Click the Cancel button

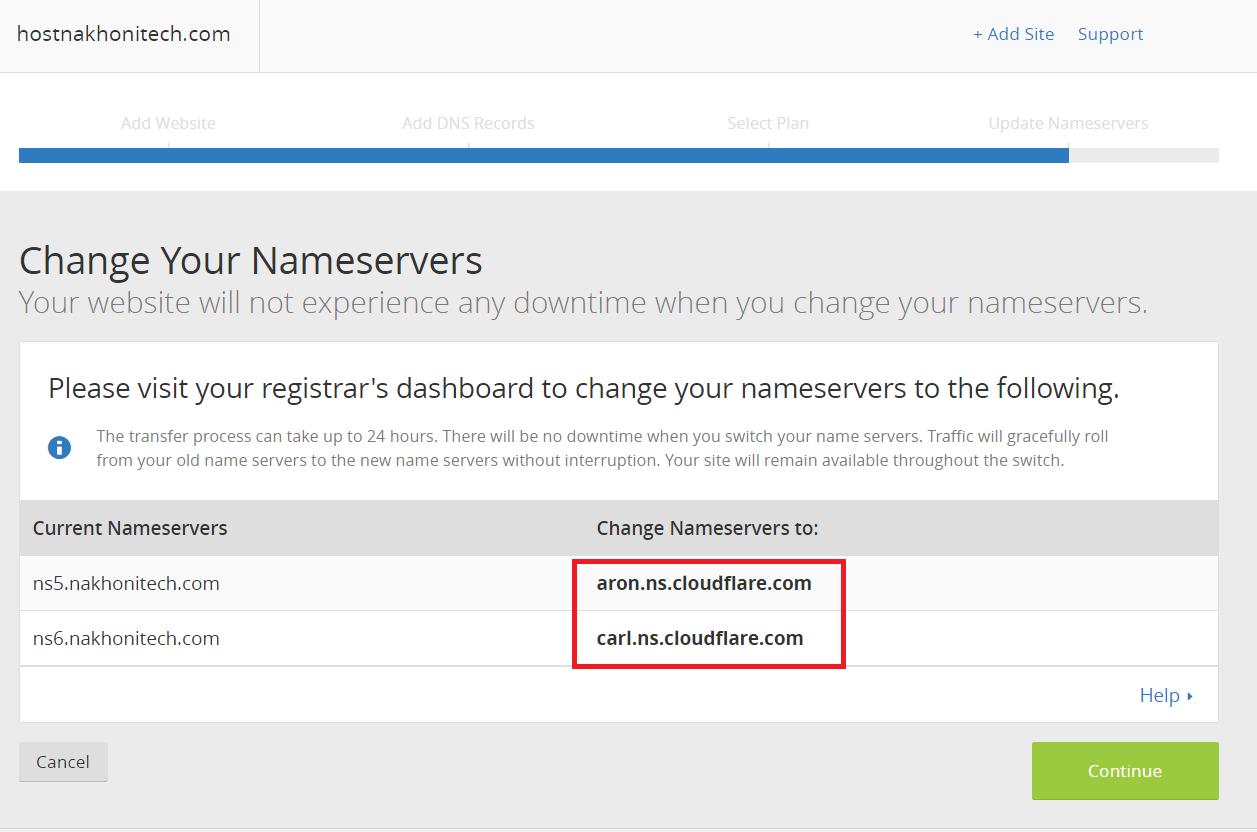point(63,762)
